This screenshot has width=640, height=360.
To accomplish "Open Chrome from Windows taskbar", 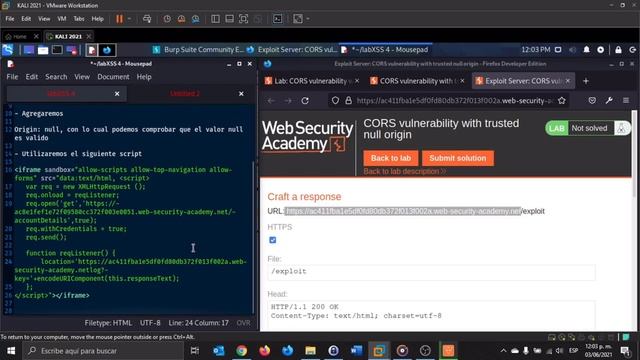I will tap(242, 351).
